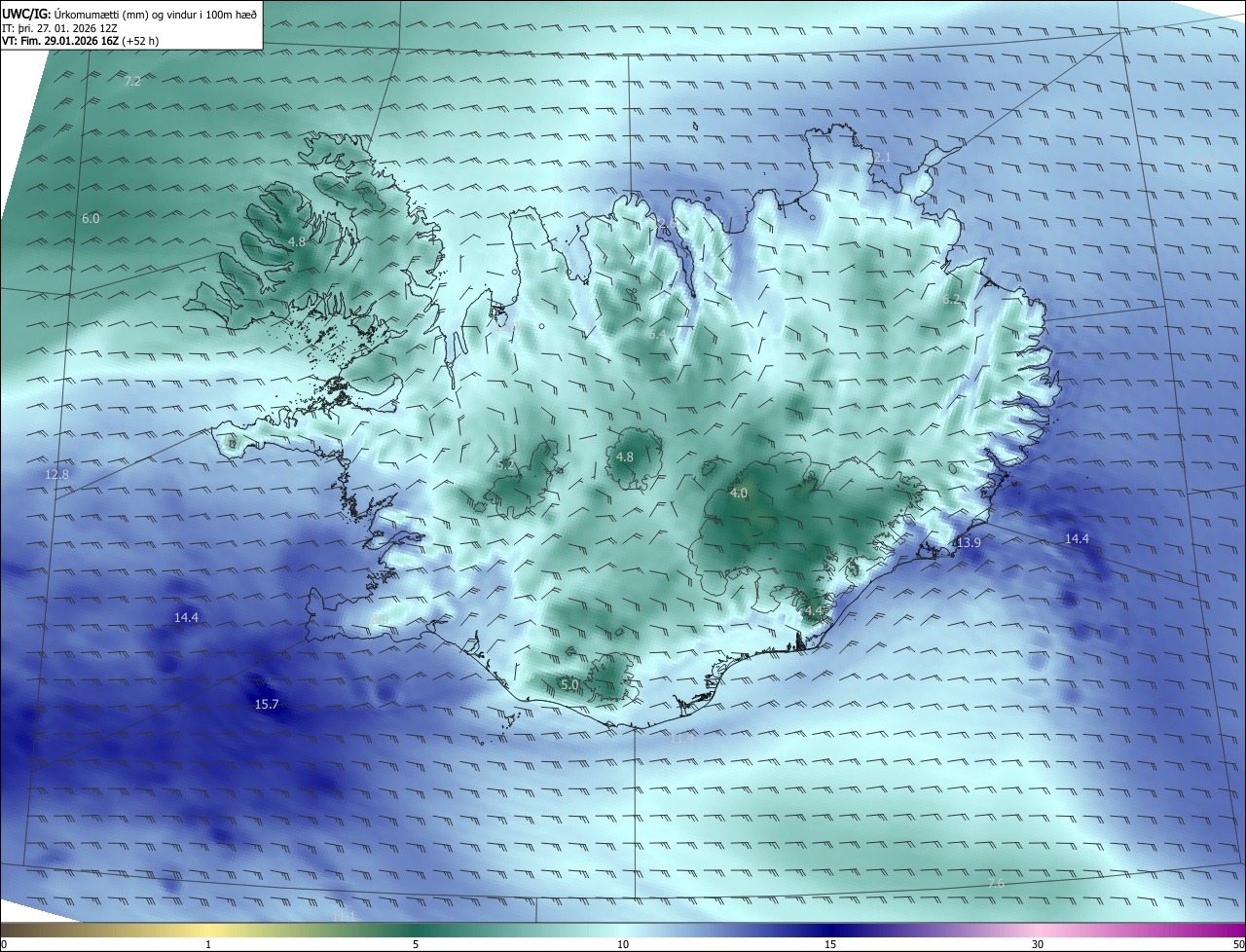Click the '6.4' value label

tap(658, 334)
